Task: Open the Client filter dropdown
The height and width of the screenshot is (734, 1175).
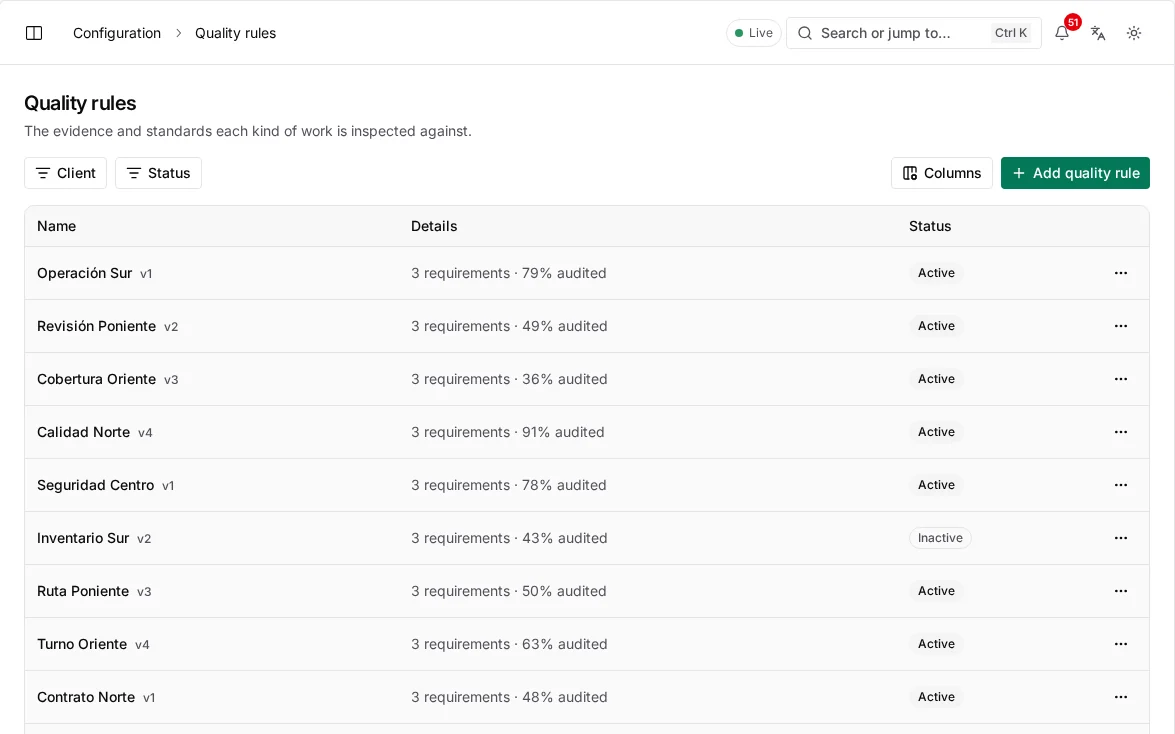Action: coord(65,173)
